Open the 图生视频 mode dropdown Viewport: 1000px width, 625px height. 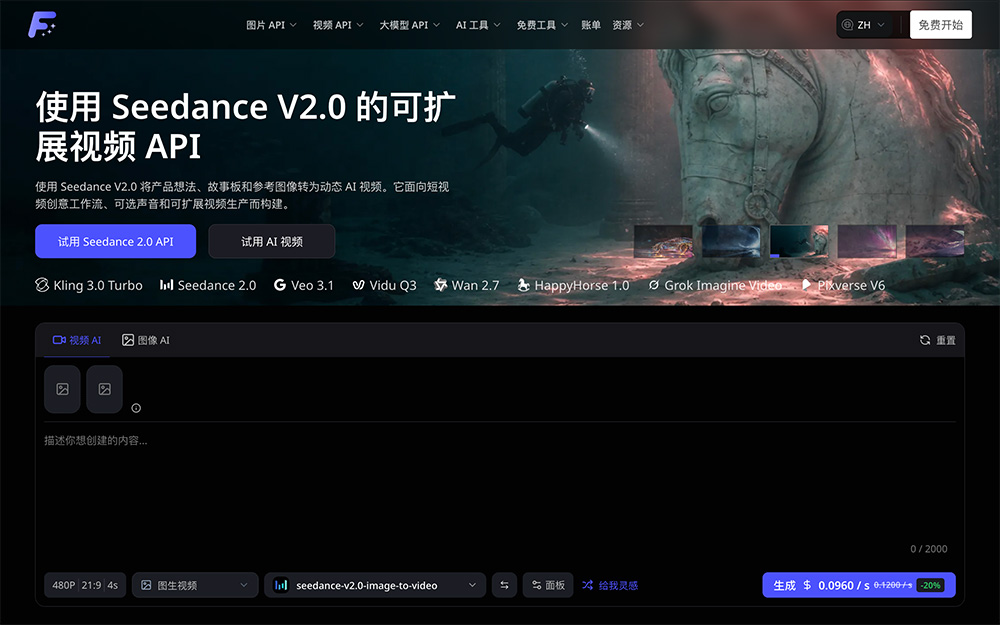195,585
